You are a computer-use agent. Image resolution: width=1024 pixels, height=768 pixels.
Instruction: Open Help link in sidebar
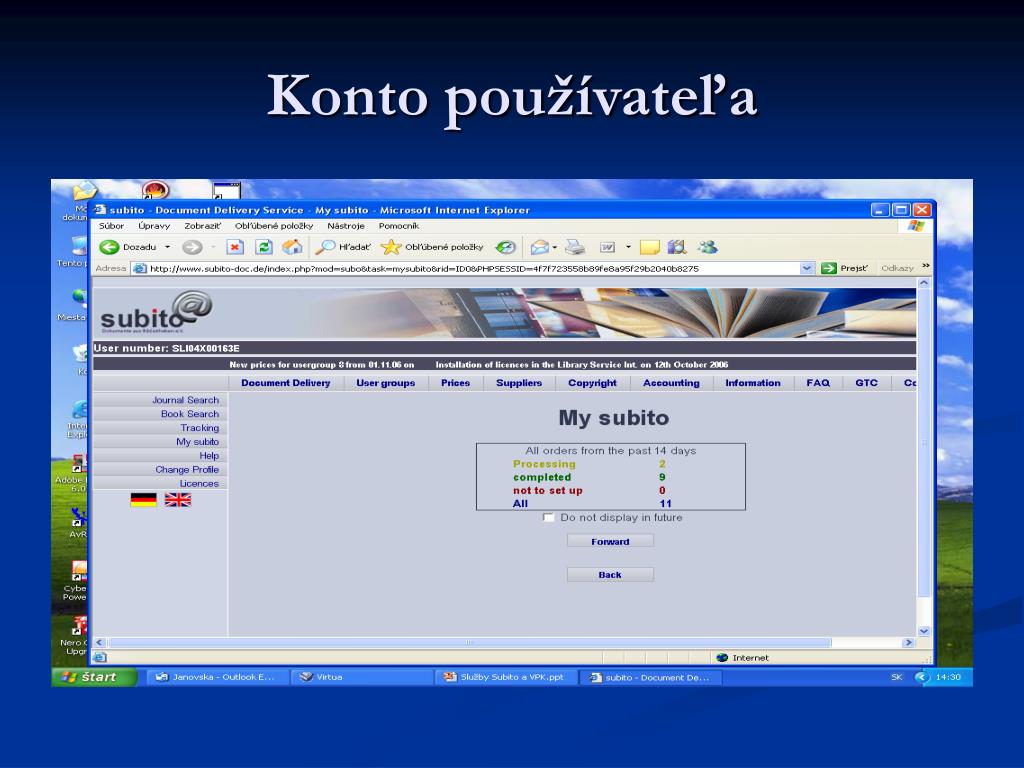point(209,455)
